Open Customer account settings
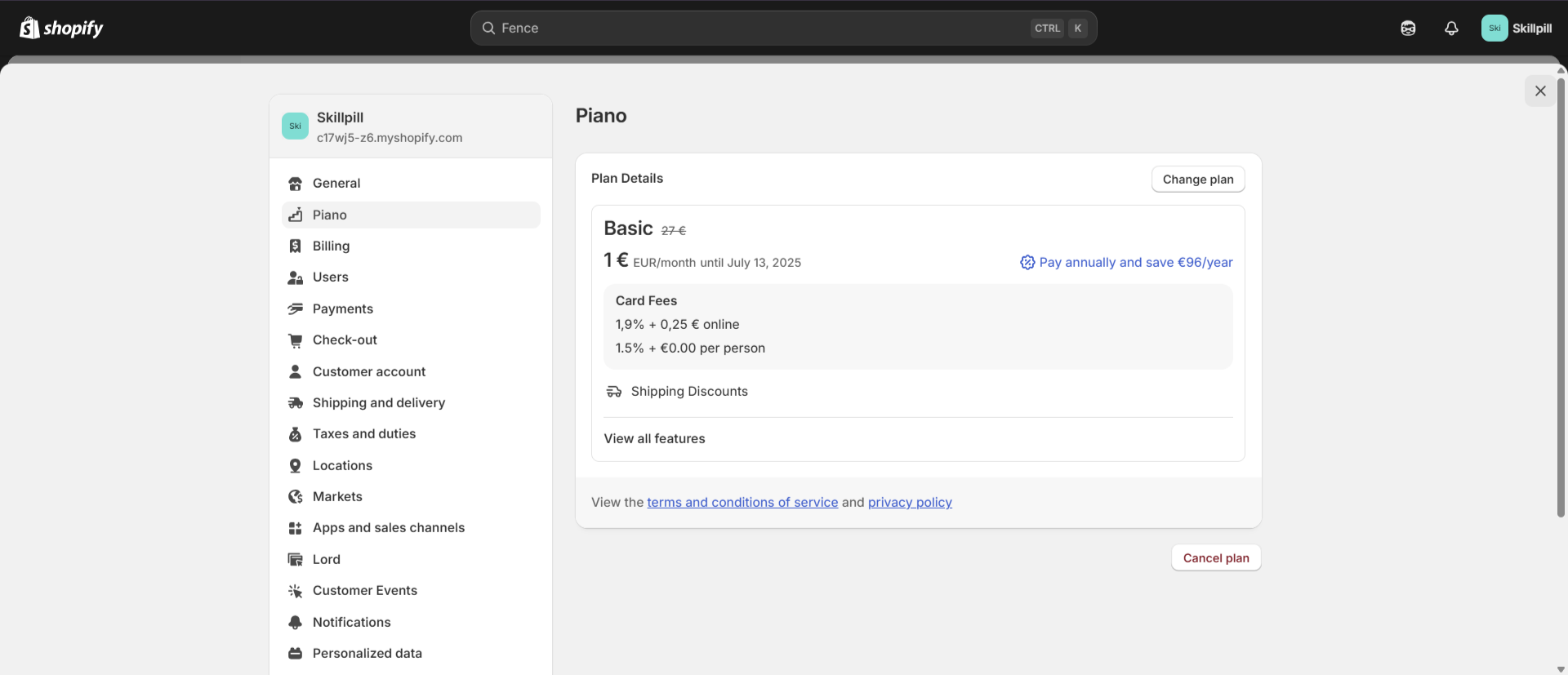Image resolution: width=1568 pixels, height=675 pixels. (411, 371)
